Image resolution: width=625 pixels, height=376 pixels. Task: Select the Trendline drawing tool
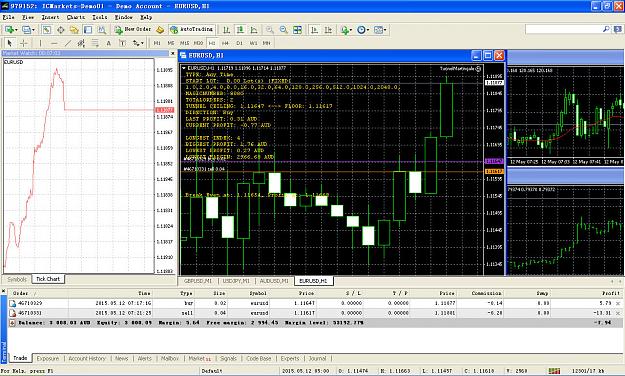pos(68,43)
